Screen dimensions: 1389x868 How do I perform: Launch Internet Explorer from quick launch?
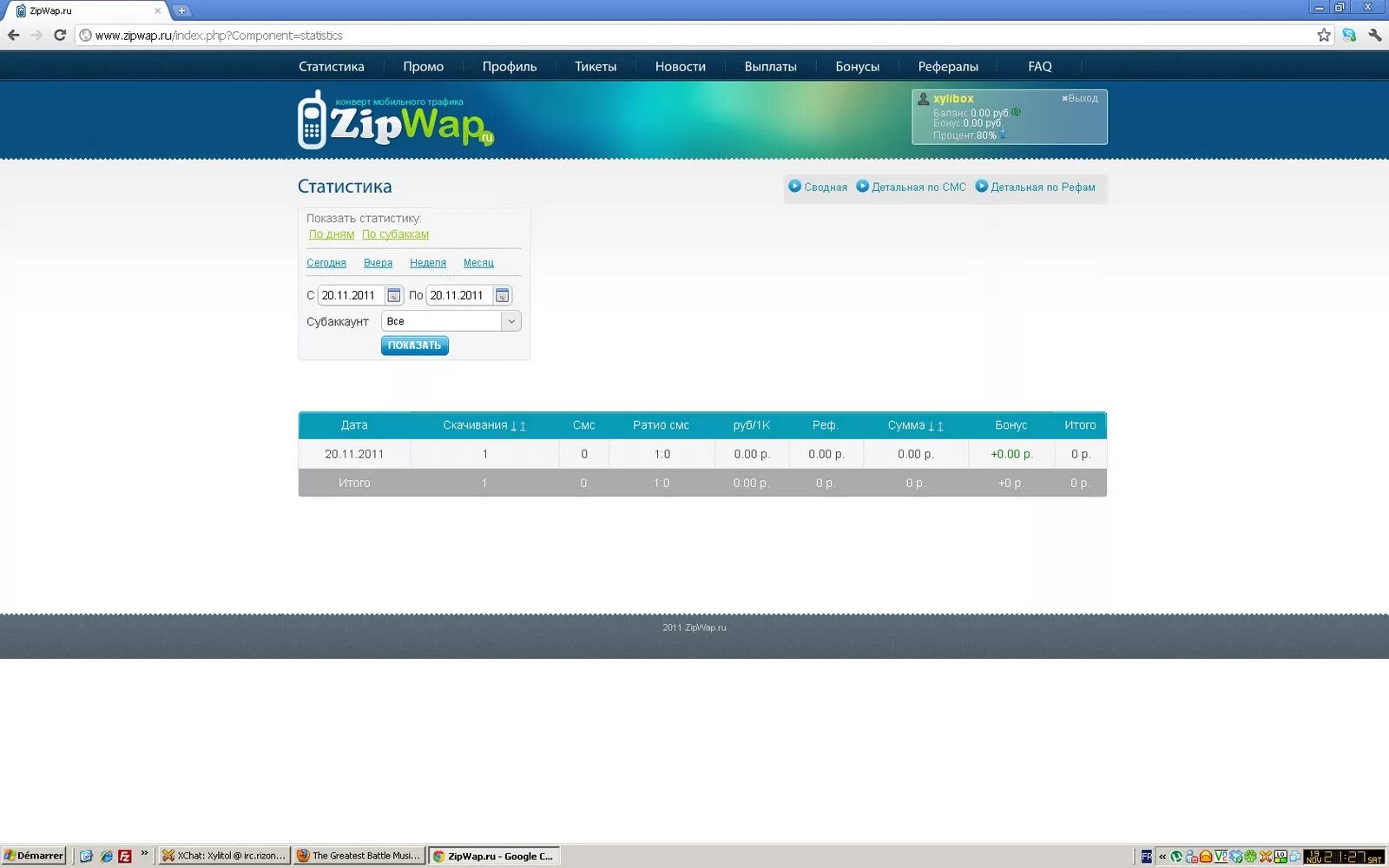click(x=106, y=856)
